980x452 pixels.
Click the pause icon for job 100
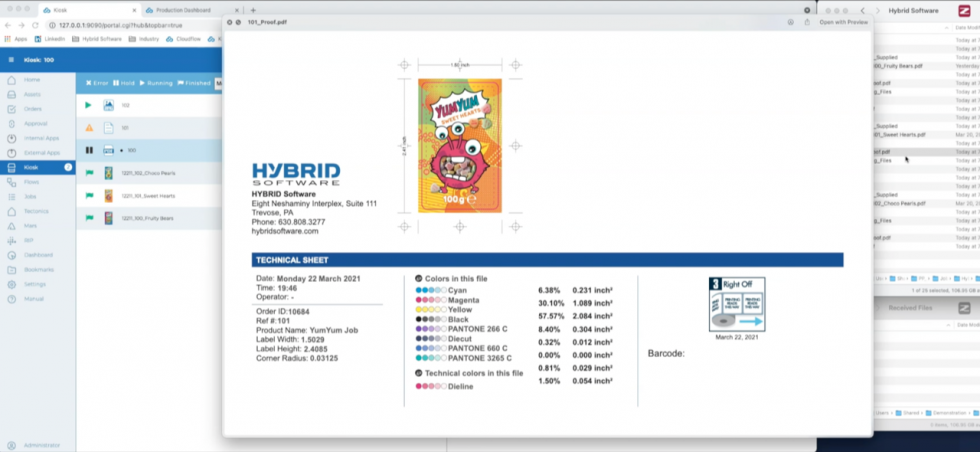click(89, 150)
